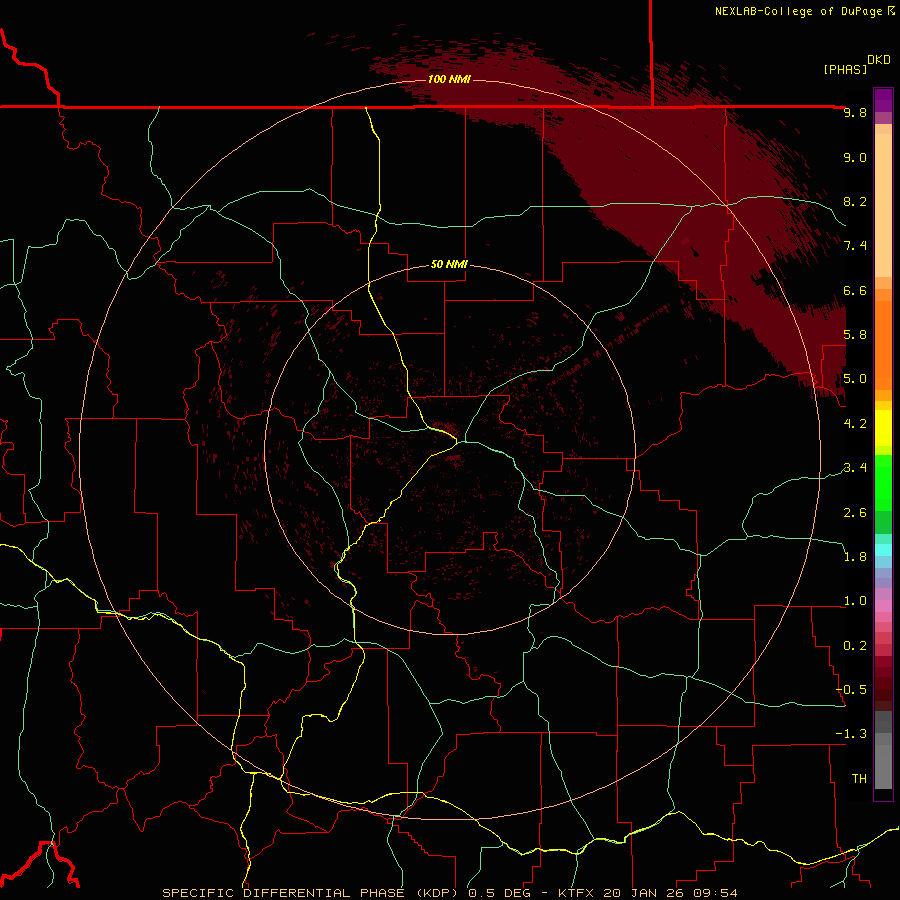This screenshot has height=900, width=900.
Task: Click the 9.8 legend value
Action: pyautogui.click(x=855, y=112)
